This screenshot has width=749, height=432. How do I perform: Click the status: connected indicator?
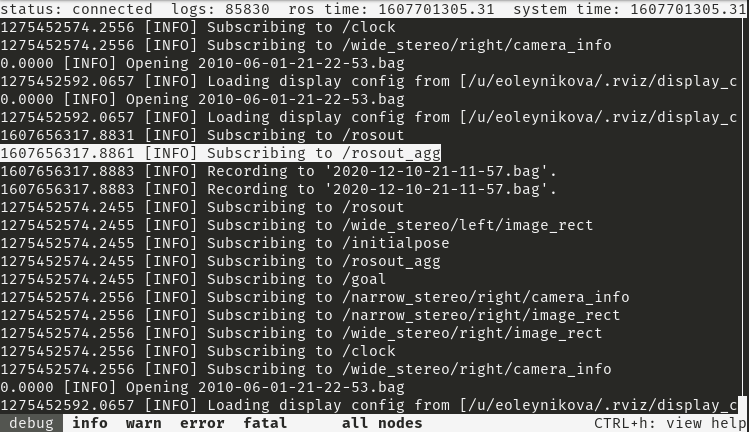point(76,9)
